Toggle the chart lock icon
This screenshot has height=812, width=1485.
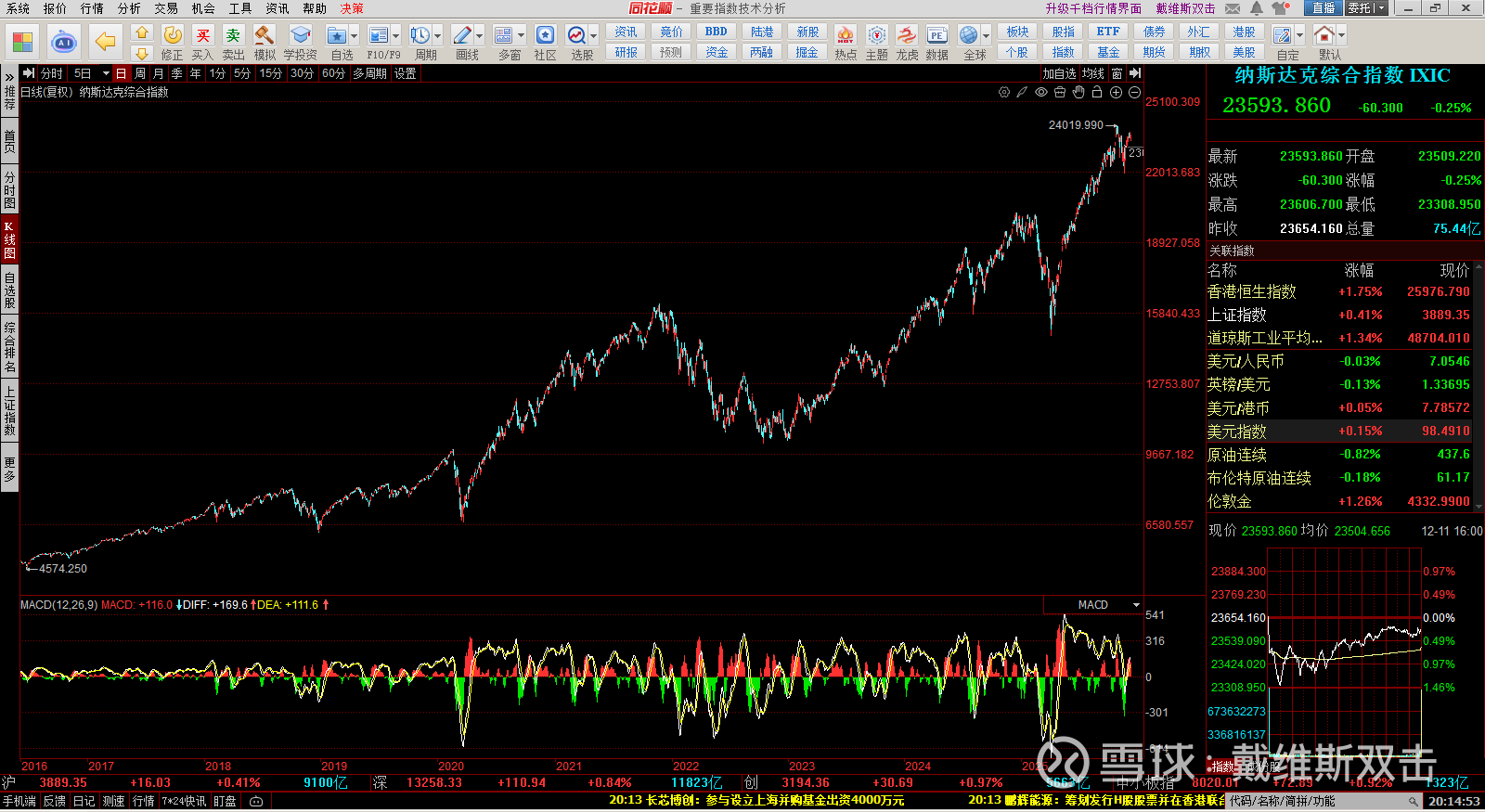pos(1097,92)
